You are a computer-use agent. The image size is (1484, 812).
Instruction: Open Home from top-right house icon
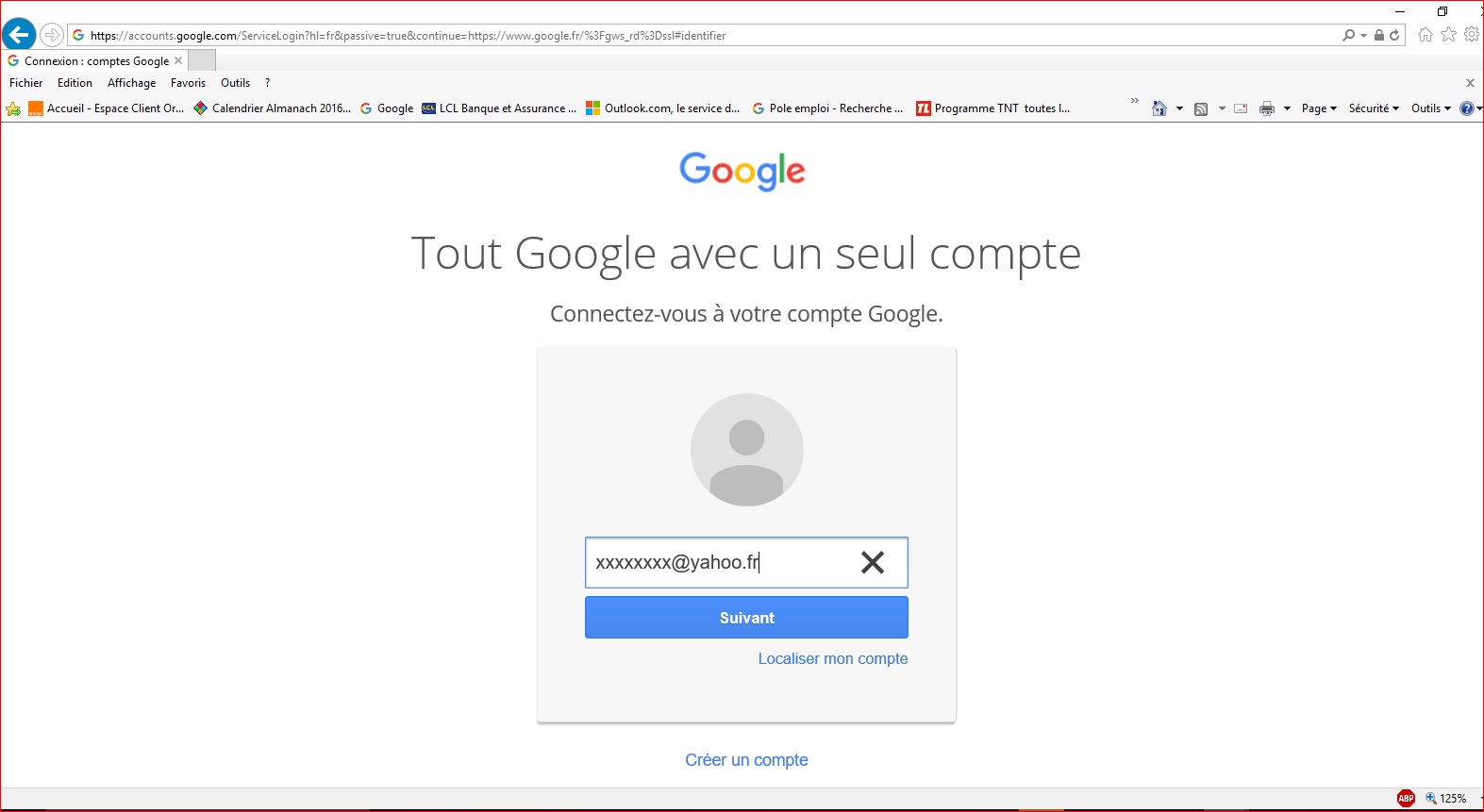[1426, 35]
